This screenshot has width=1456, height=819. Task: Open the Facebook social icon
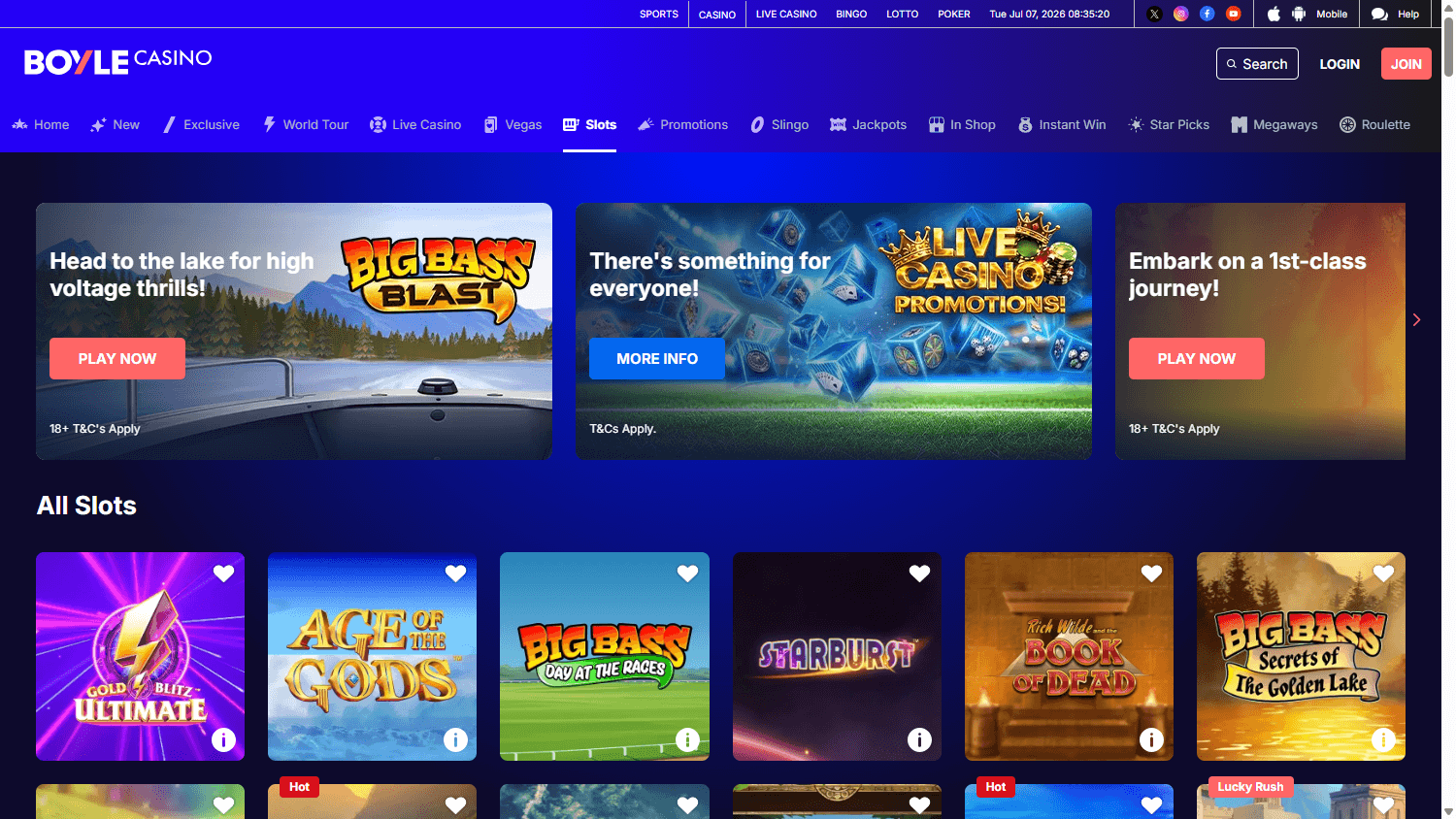[1207, 14]
